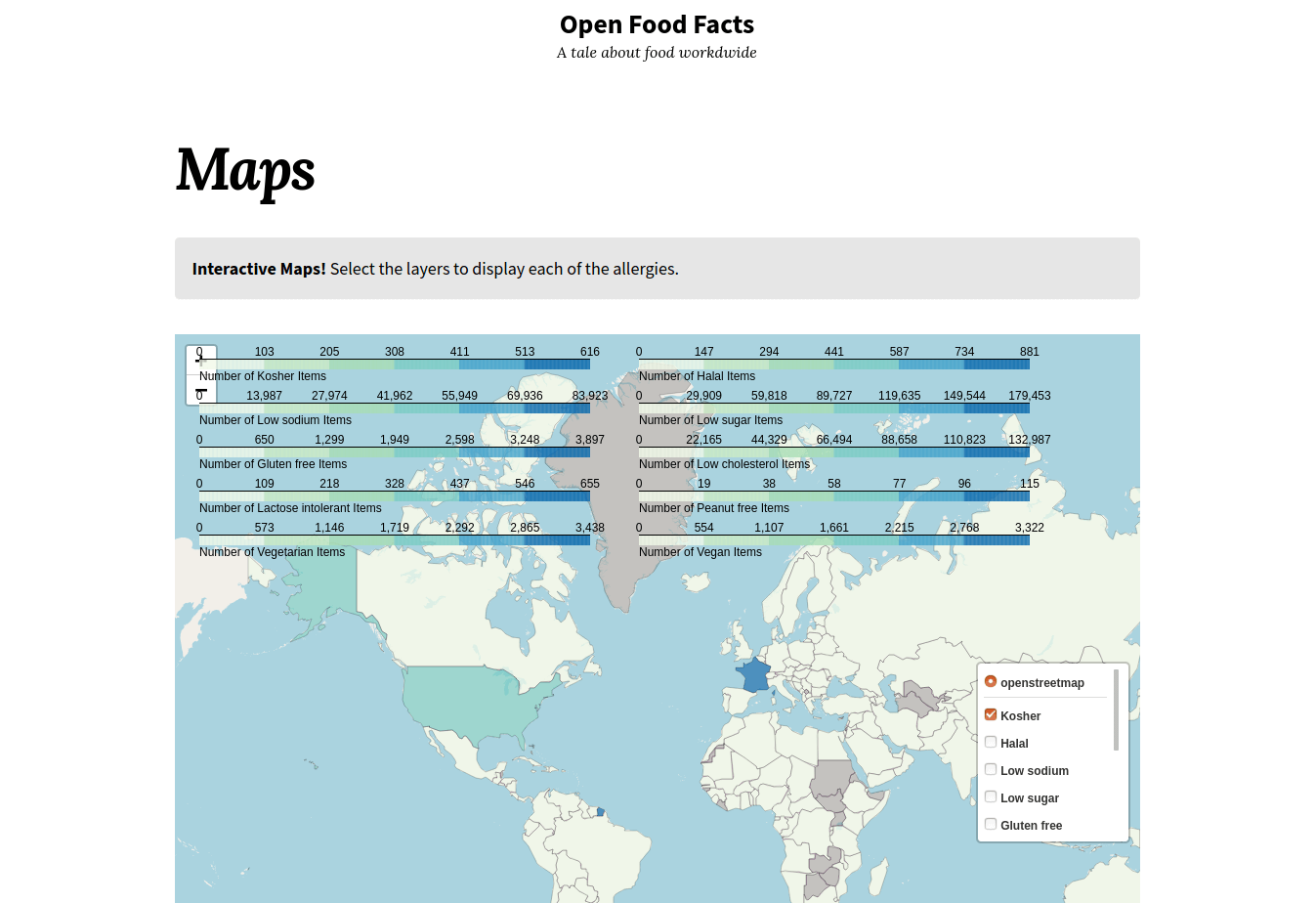Click 'Number of Low cholesterol Items' label
Screen dimensions: 1316x903
[x=724, y=464]
